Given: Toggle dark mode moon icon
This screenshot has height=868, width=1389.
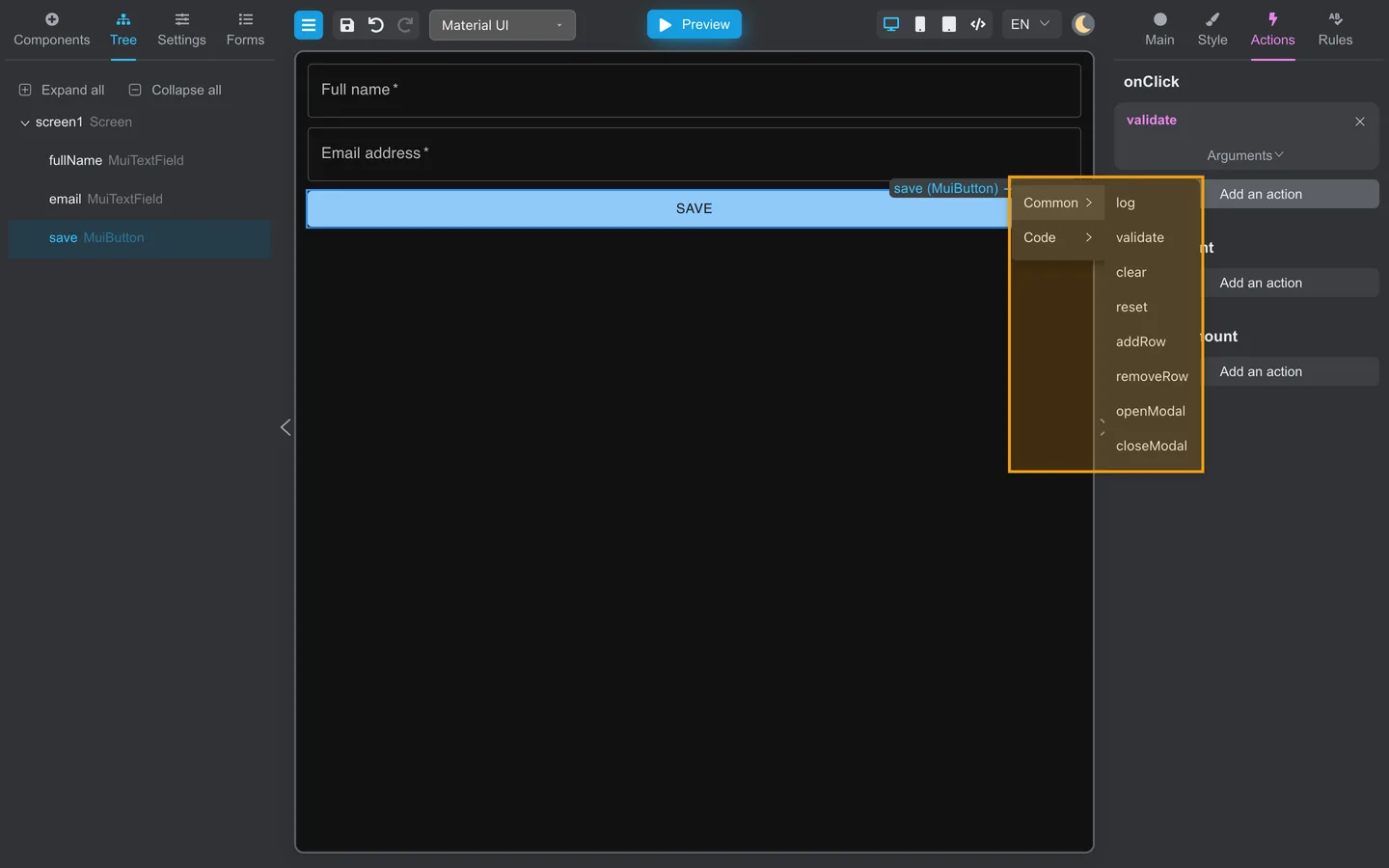Looking at the screenshot, I should 1083,24.
